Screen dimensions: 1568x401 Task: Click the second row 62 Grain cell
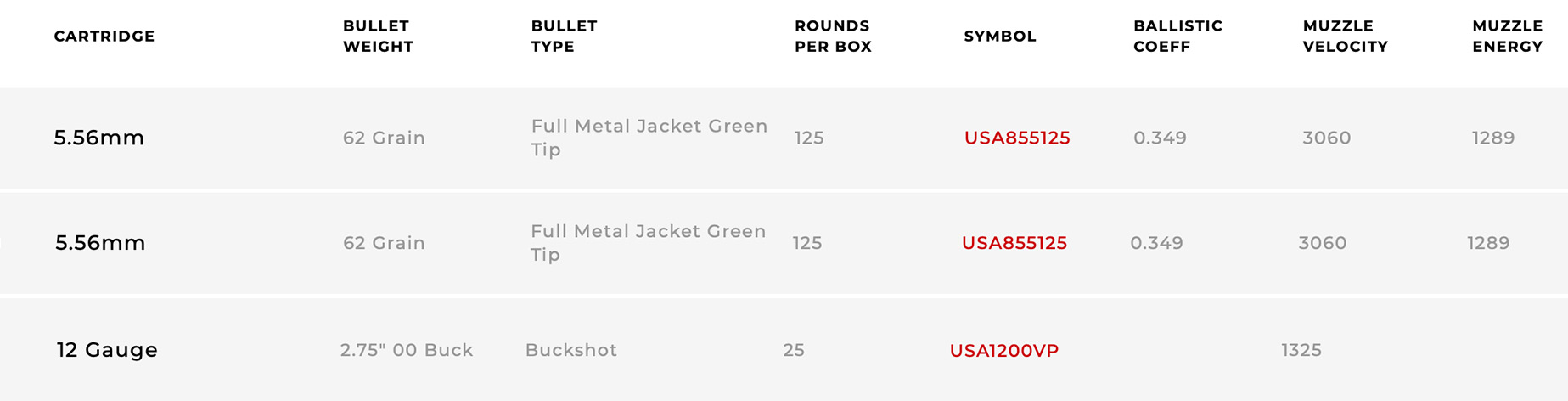384,243
